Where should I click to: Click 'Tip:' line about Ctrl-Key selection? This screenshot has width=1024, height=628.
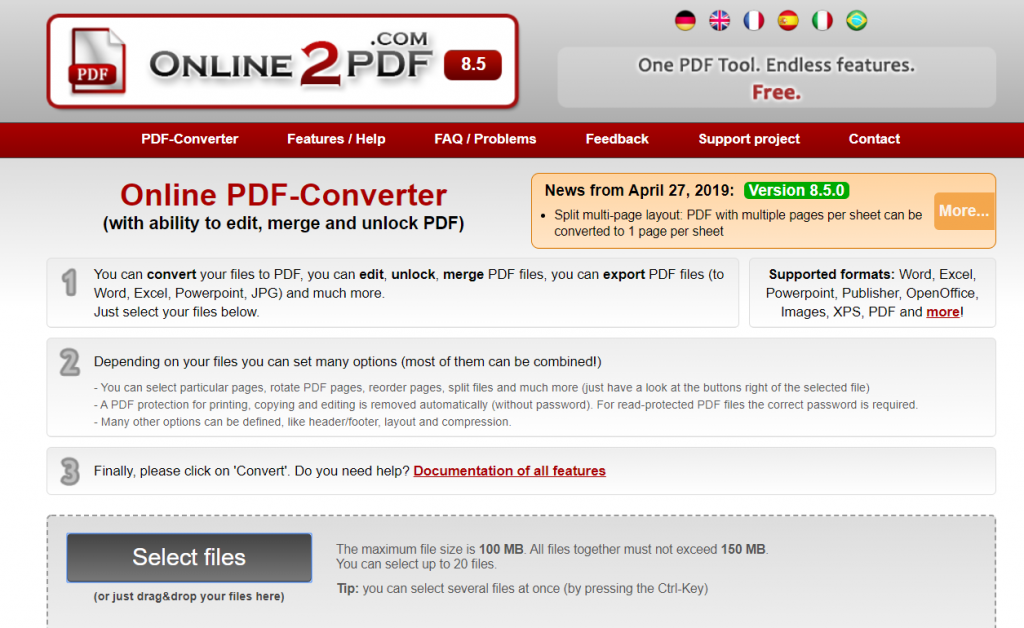point(522,588)
